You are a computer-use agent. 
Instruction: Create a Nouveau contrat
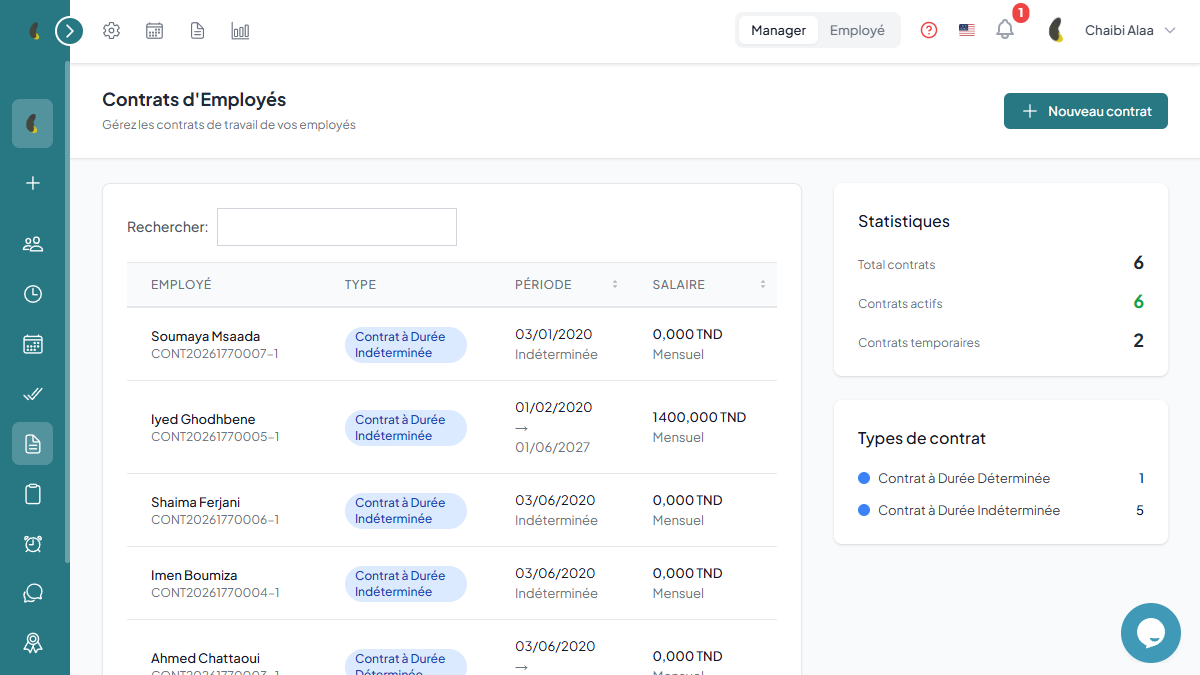[x=1086, y=111]
